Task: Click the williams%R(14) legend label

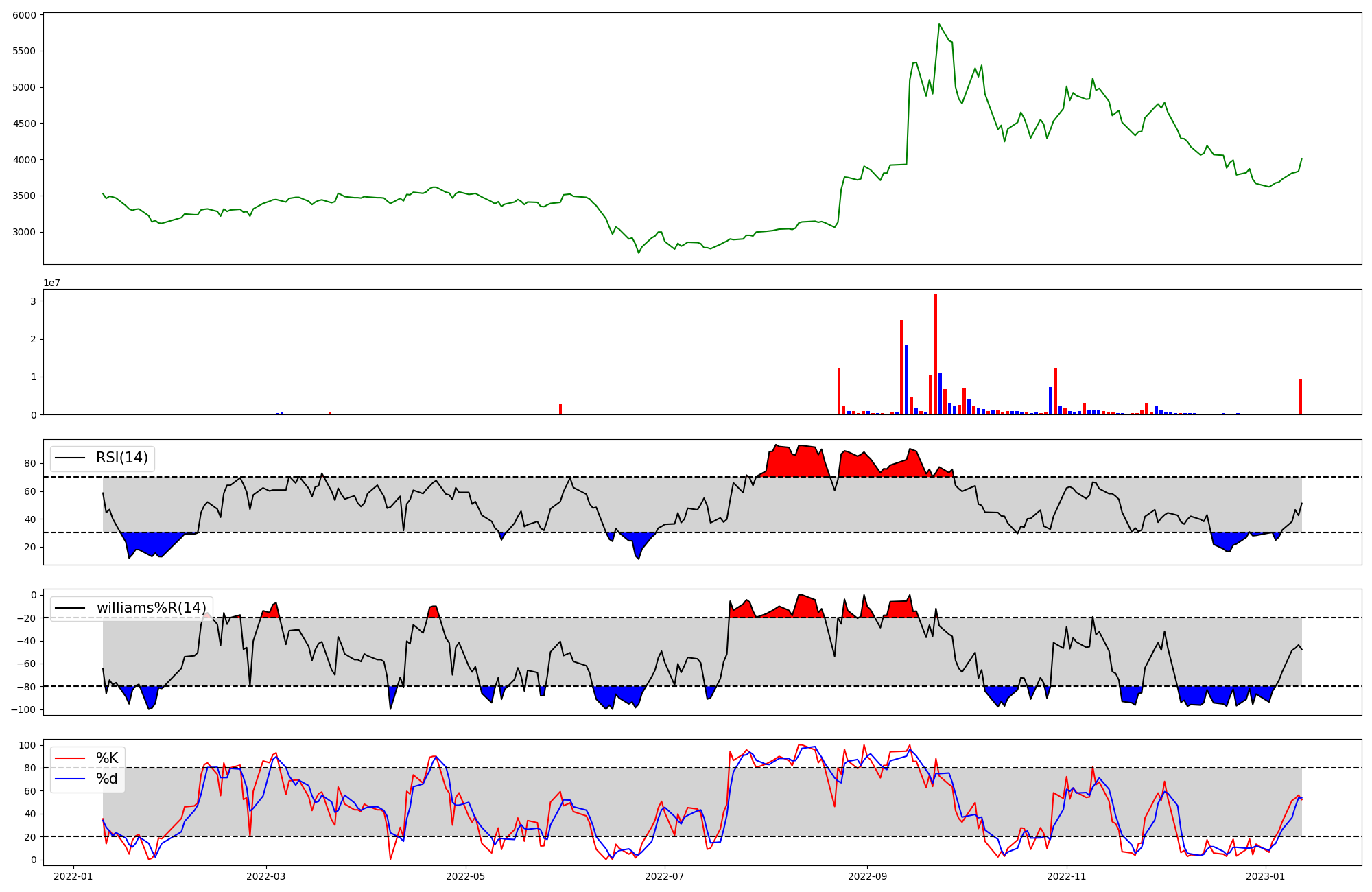Action: click(x=151, y=608)
